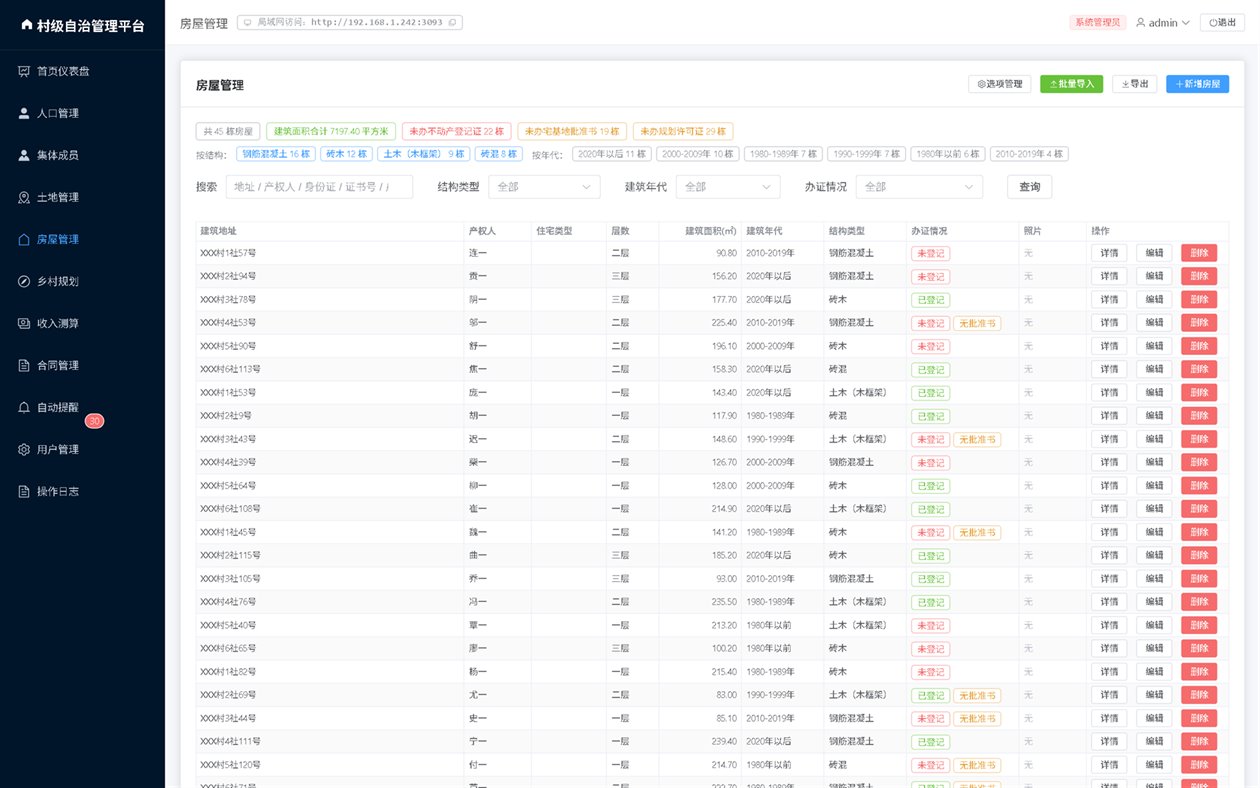Open admin user dropdown menu

[1162, 23]
